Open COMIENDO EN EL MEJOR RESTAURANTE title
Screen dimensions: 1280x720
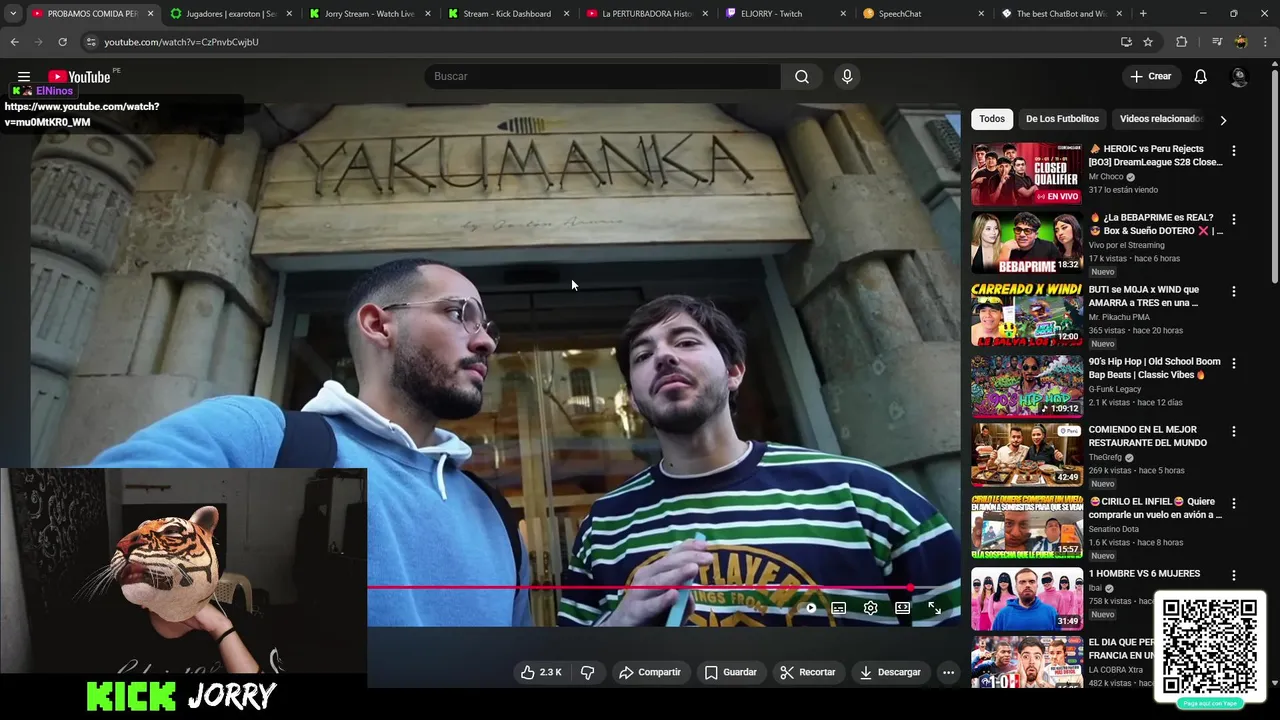tap(1148, 436)
